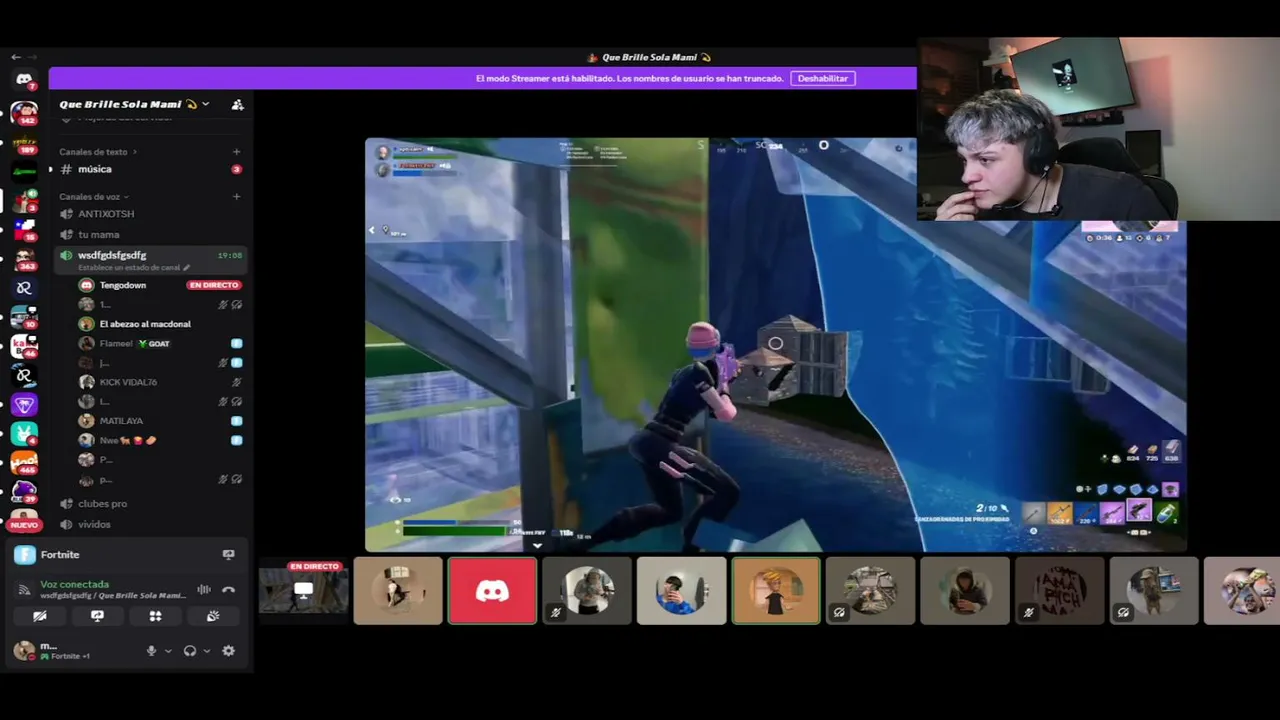This screenshot has height=720, width=1280.
Task: Select the green-outlined cartoon avatar tile
Action: (x=776, y=591)
